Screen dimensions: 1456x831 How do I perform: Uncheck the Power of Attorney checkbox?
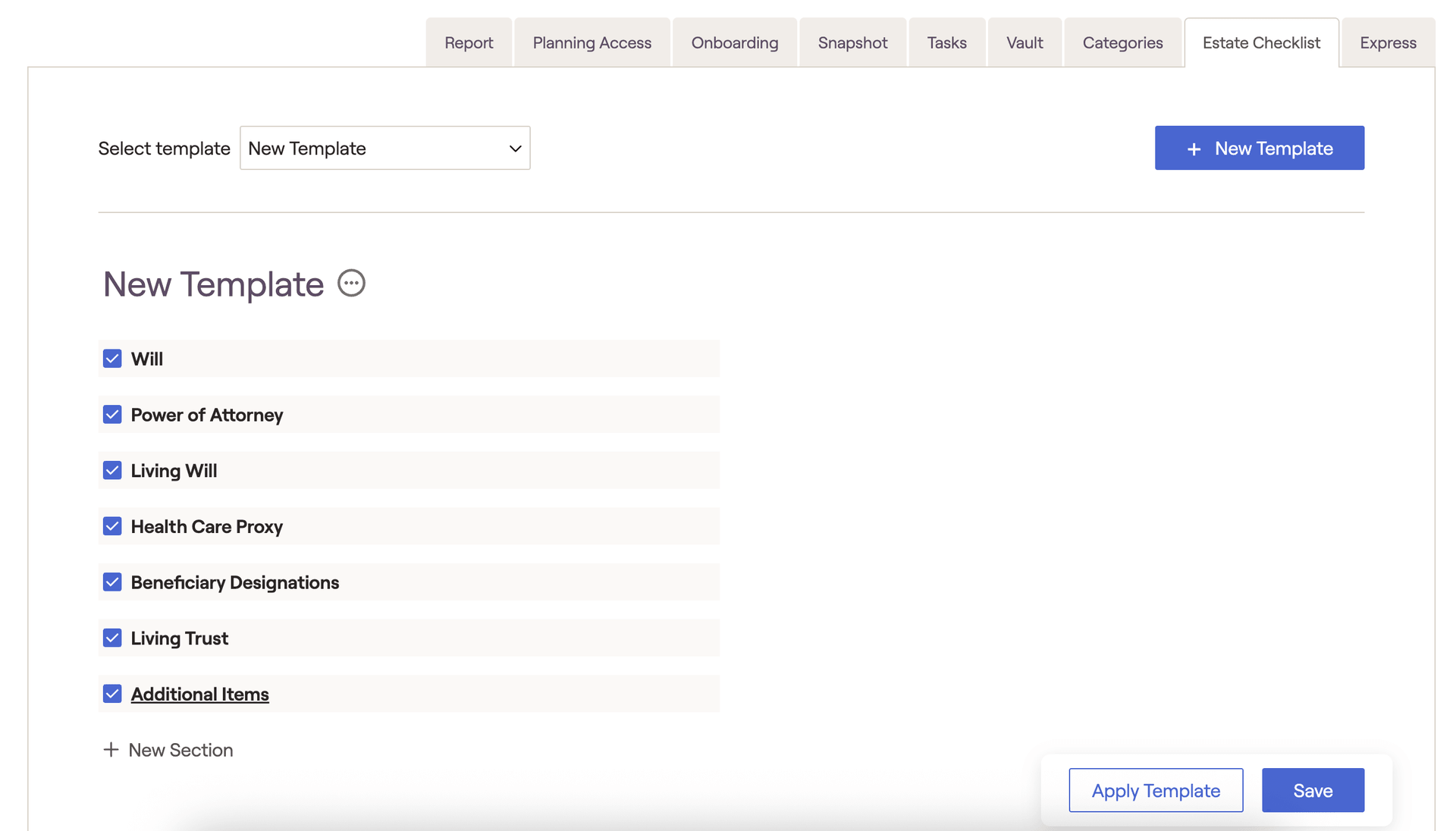[x=112, y=415]
